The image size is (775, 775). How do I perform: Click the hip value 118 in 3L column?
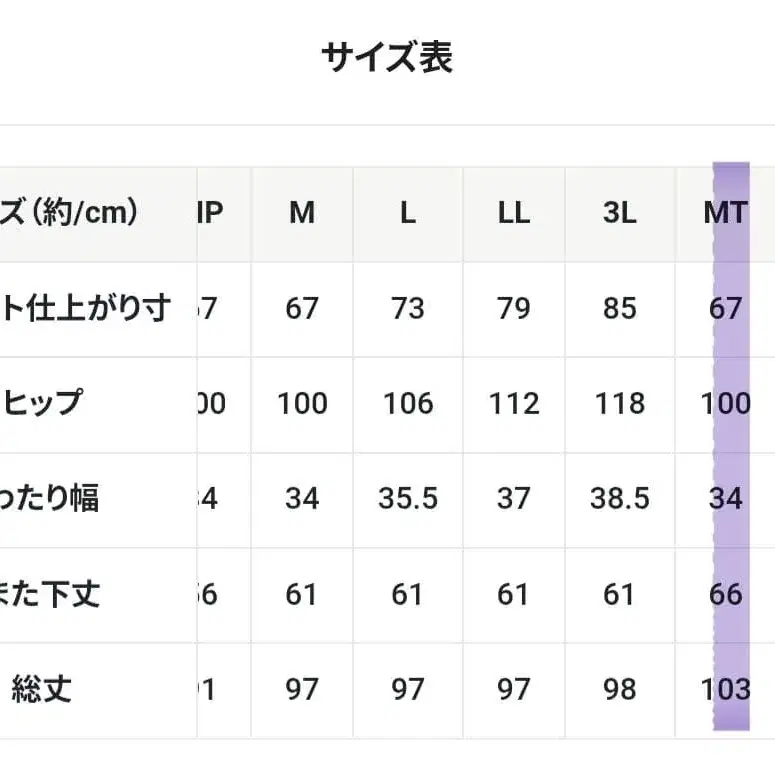pyautogui.click(x=619, y=403)
